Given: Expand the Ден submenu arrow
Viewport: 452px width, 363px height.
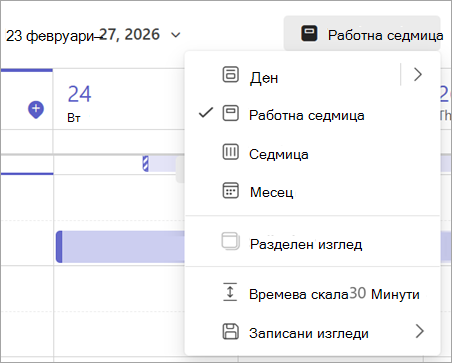Looking at the screenshot, I should point(418,74).
